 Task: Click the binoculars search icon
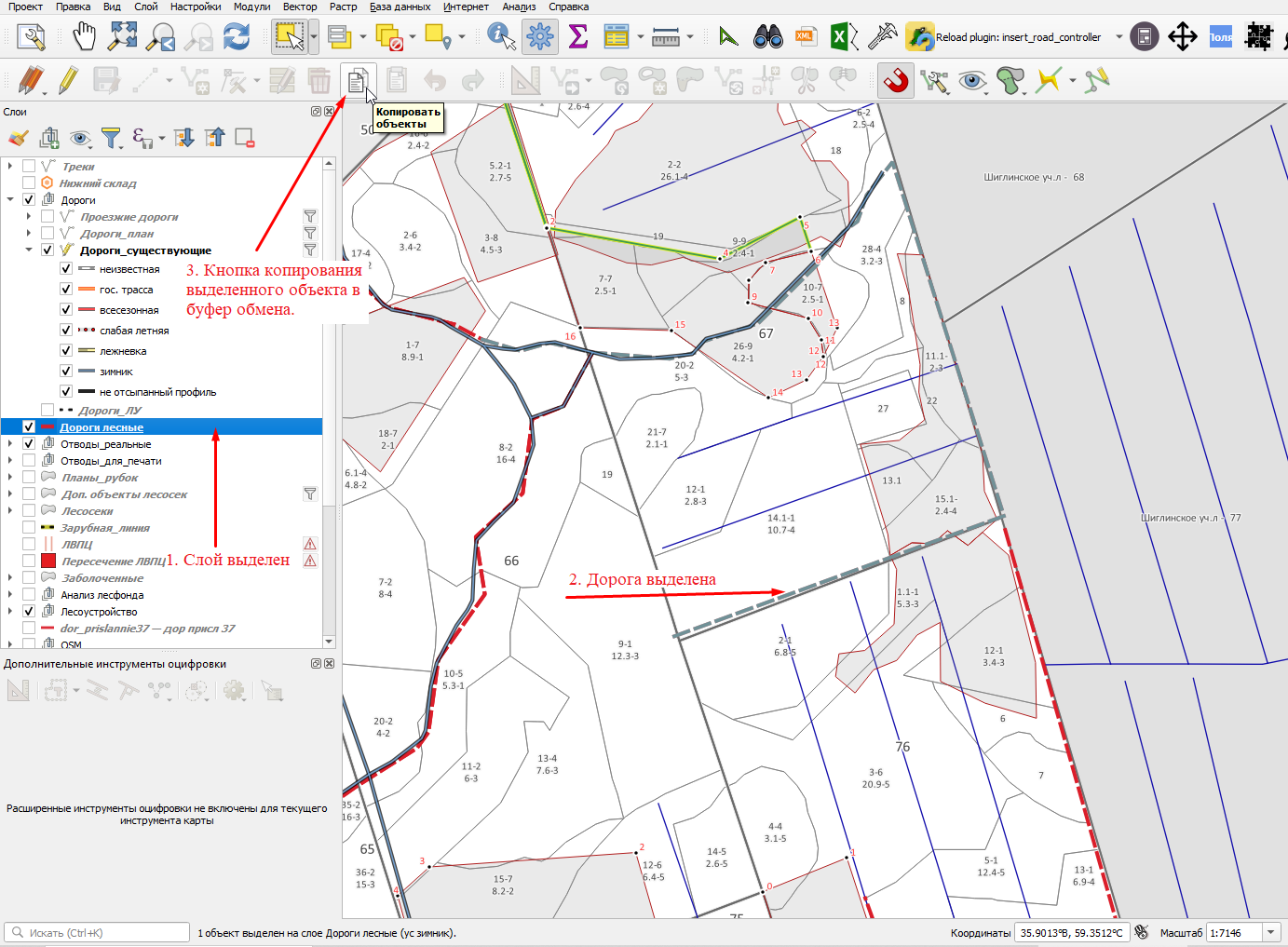click(x=768, y=37)
